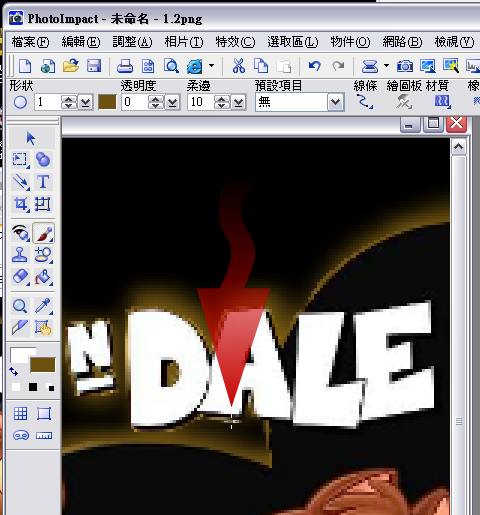Viewport: 480px width, 515px height.
Task: Open Print Preview magnifier icon
Action: pos(171,66)
